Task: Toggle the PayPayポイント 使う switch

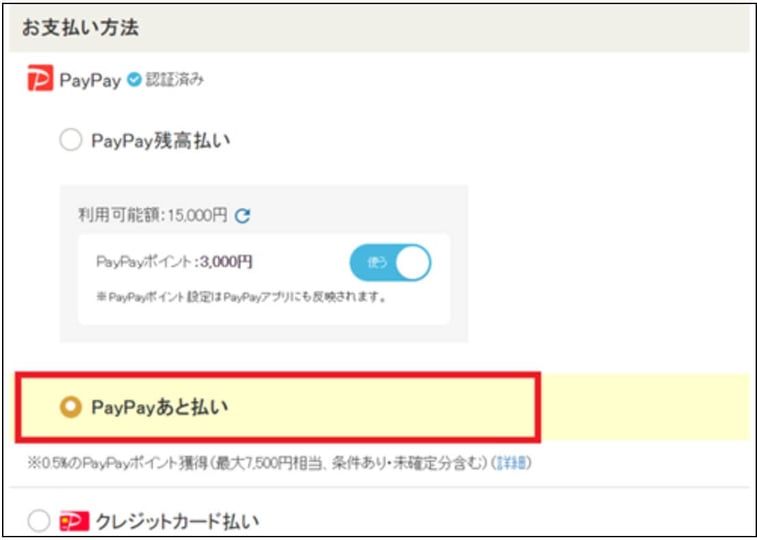Action: [x=390, y=262]
